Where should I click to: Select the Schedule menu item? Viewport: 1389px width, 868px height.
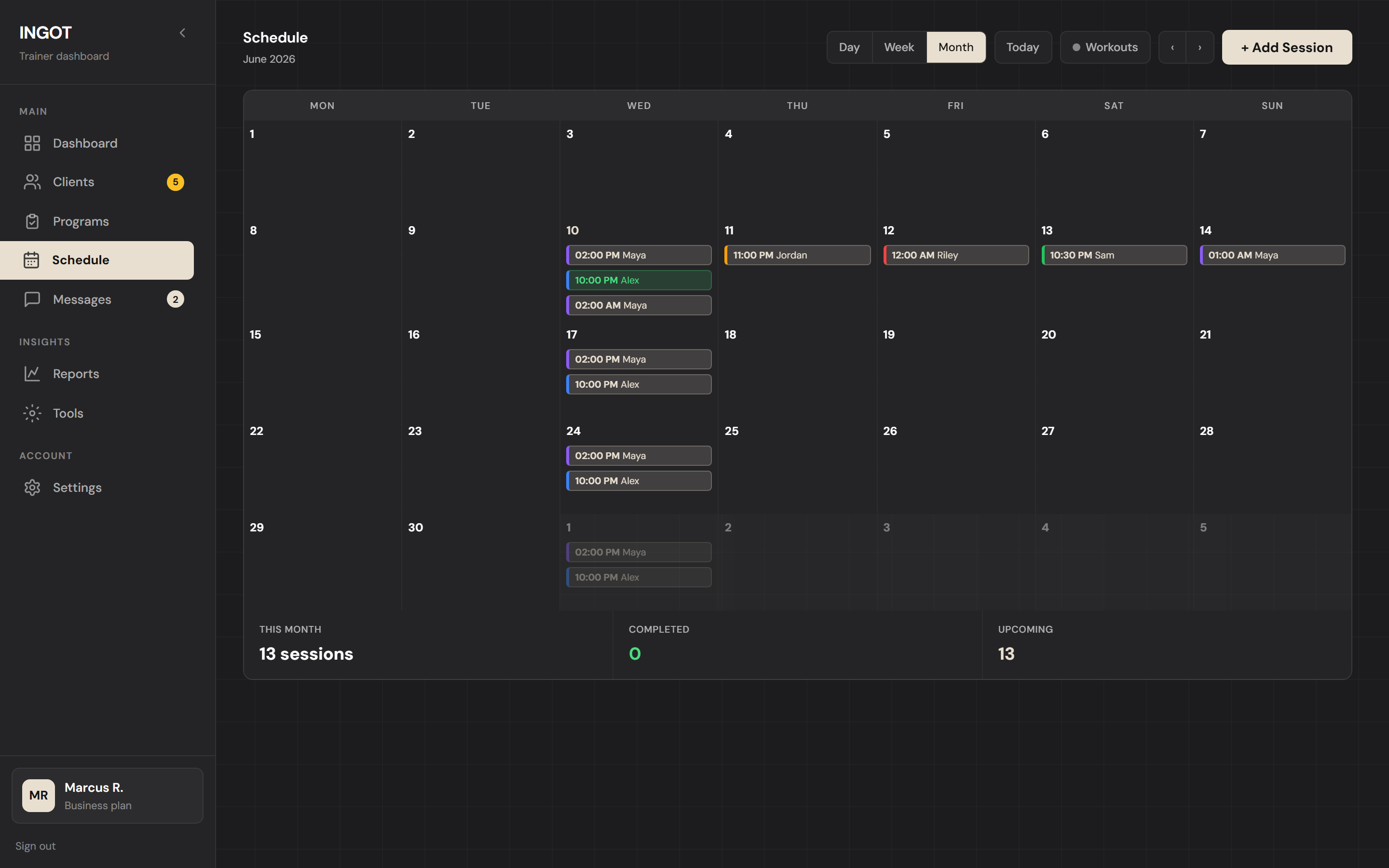[97, 260]
